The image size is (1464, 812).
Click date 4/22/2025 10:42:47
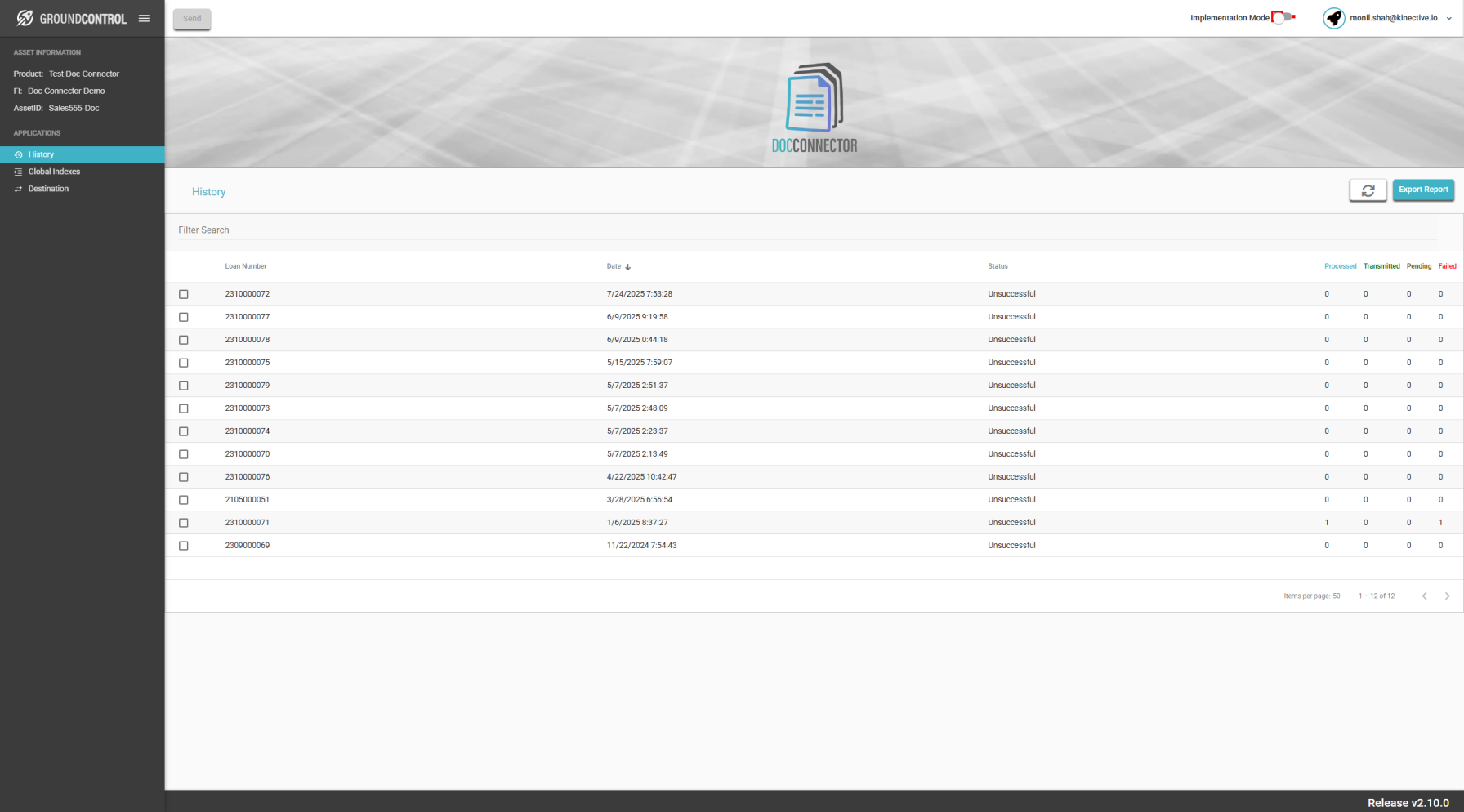click(x=641, y=477)
